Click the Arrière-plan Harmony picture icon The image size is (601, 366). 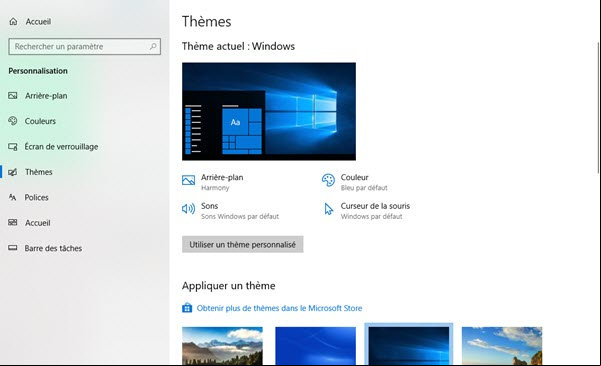point(188,180)
